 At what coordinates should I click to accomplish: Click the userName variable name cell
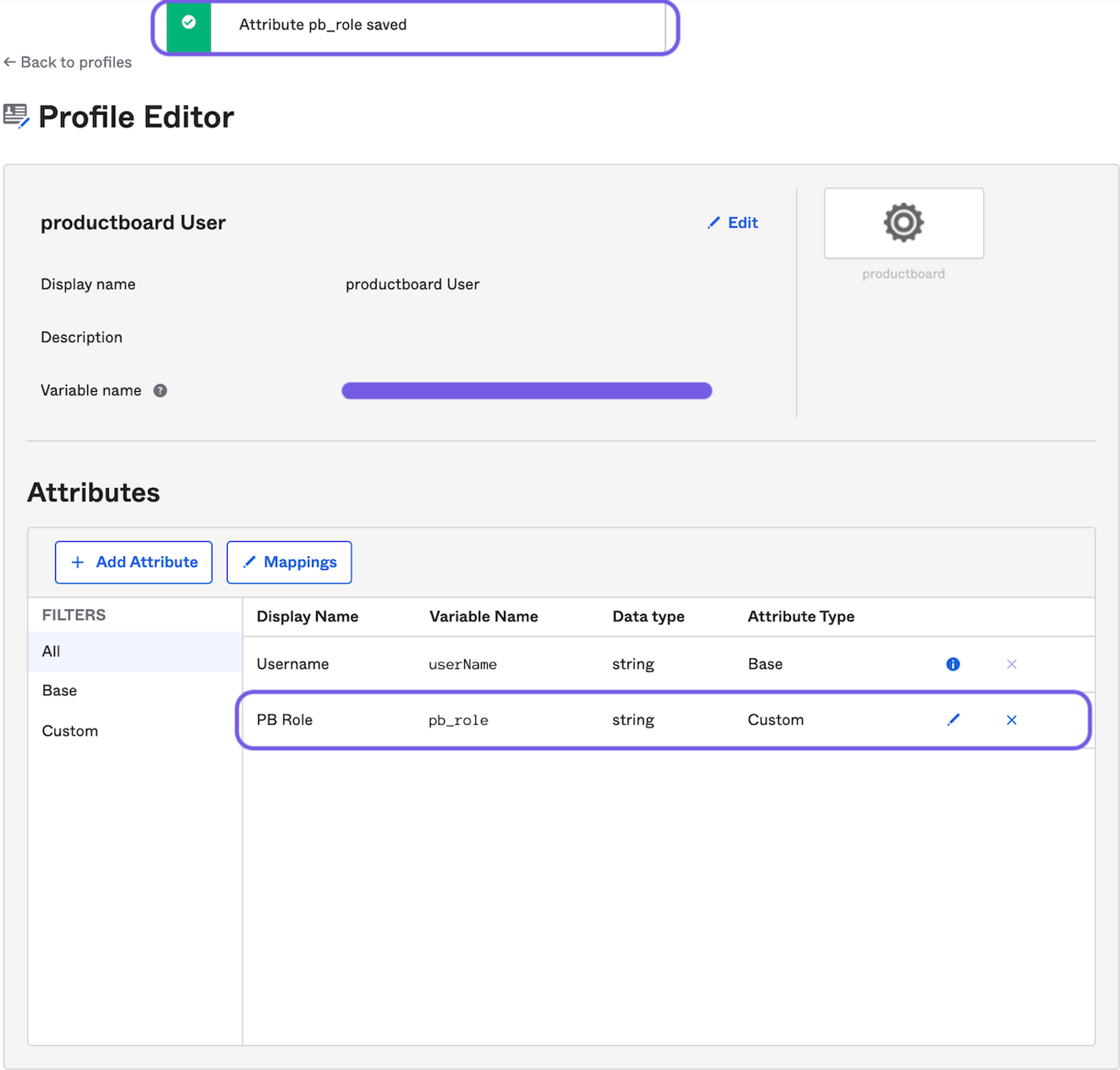click(463, 664)
